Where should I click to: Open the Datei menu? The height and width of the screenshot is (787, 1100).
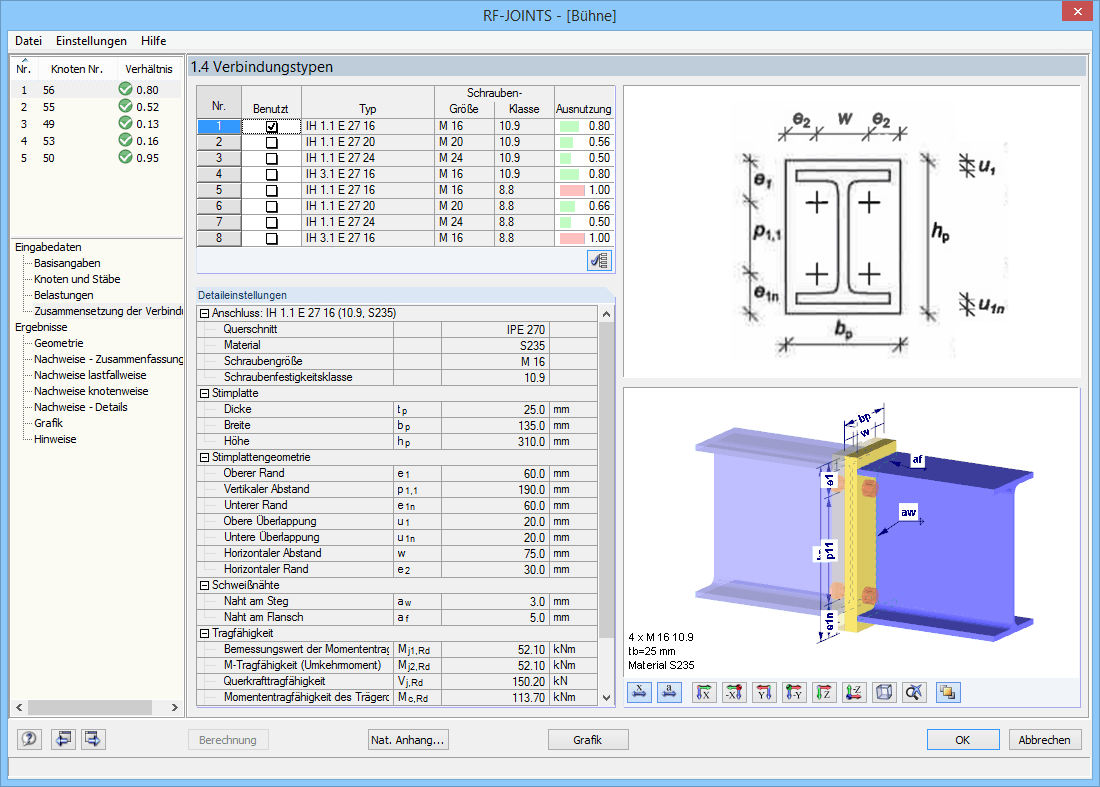coord(29,41)
